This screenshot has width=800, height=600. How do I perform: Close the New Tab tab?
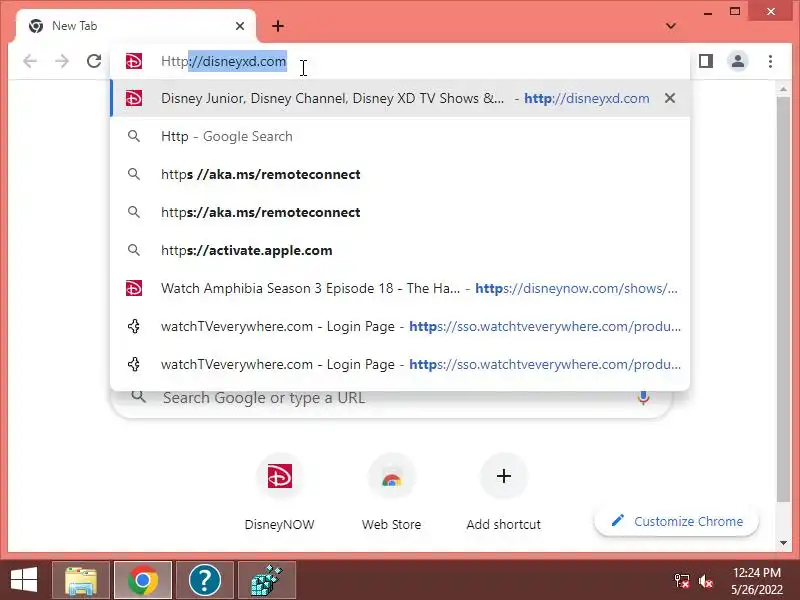[240, 26]
